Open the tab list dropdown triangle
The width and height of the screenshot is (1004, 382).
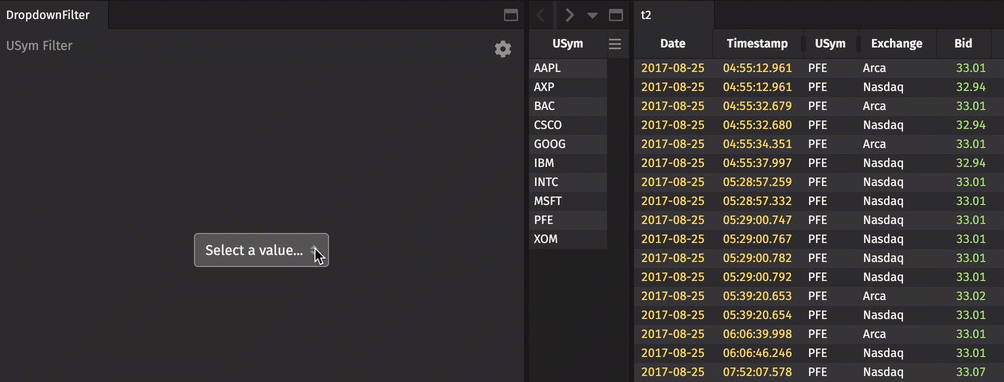[592, 15]
